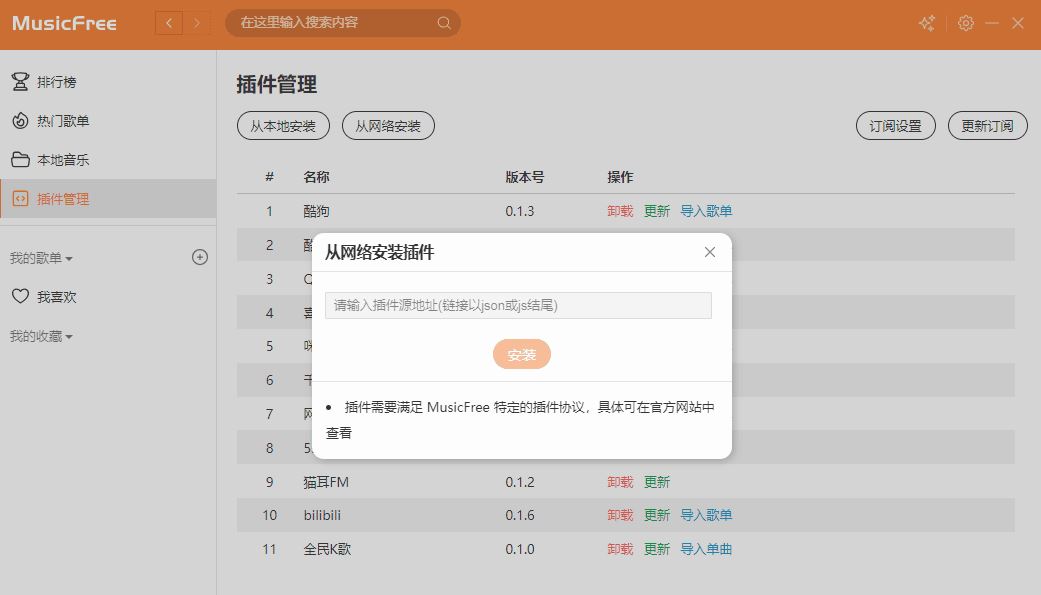Click the theme sparkle icon in titlebar
This screenshot has height=595, width=1041.
point(925,22)
